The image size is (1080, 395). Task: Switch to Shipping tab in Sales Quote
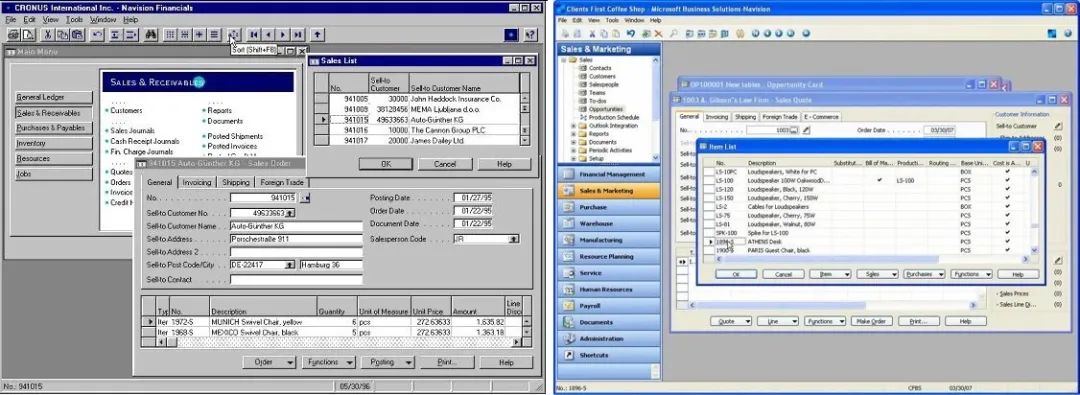point(745,117)
